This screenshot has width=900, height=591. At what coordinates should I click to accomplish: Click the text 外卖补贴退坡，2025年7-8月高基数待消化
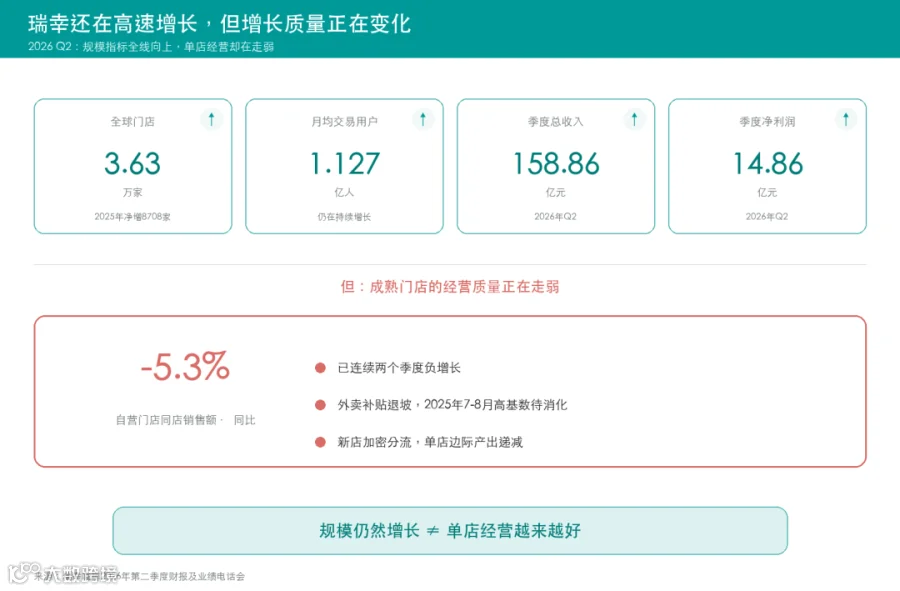(452, 405)
